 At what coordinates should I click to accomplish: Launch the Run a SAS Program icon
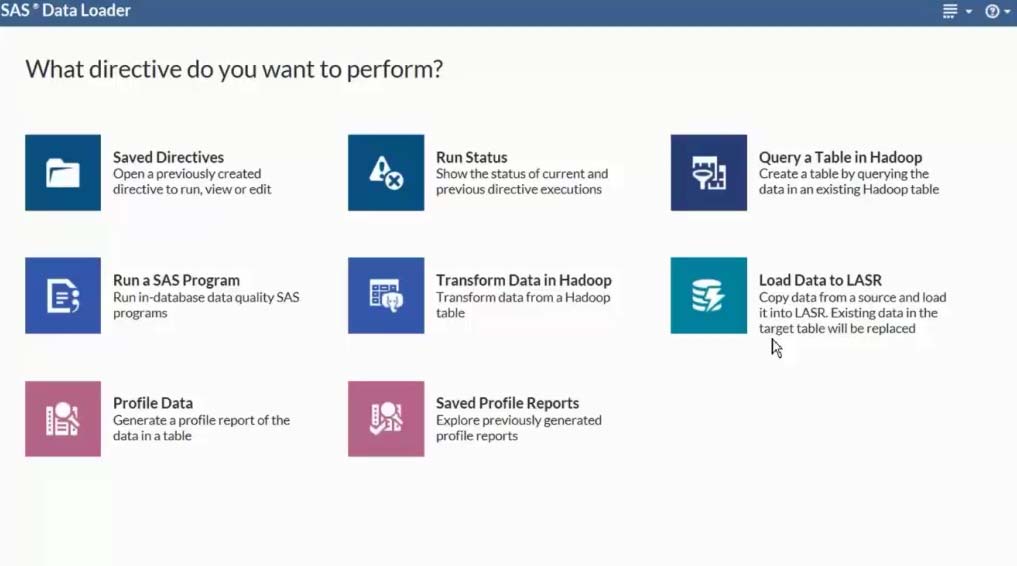point(63,296)
